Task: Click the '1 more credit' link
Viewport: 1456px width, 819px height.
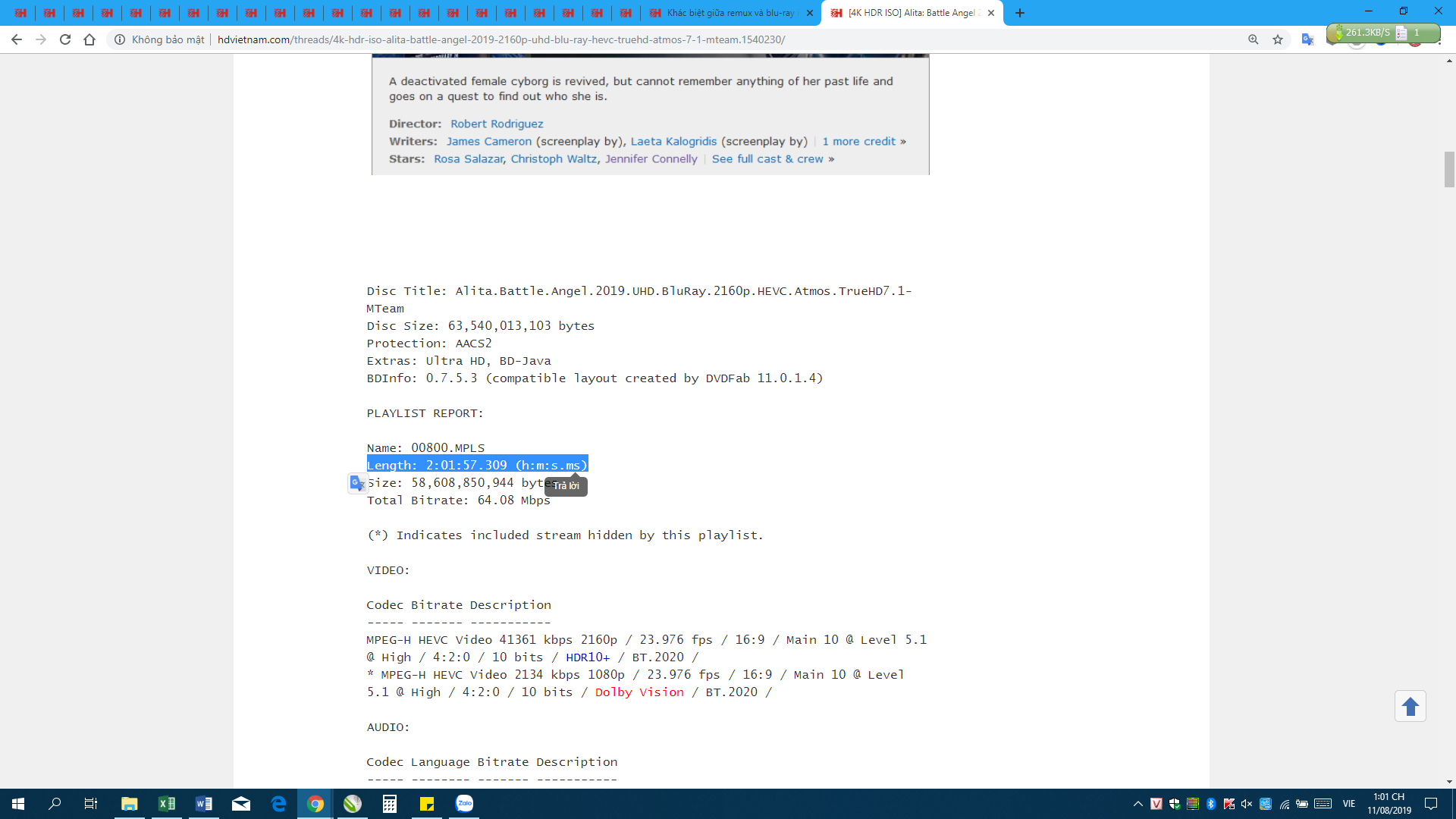Action: [859, 141]
